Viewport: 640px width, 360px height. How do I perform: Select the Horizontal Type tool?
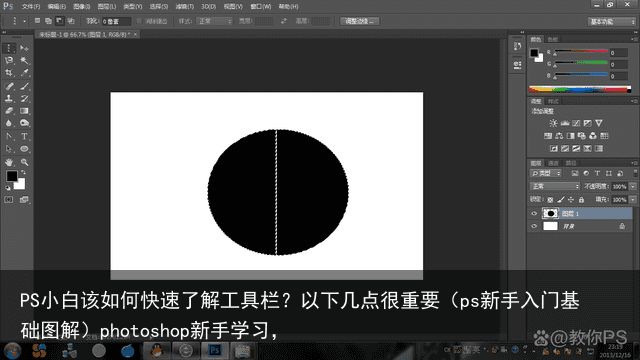click(24, 136)
